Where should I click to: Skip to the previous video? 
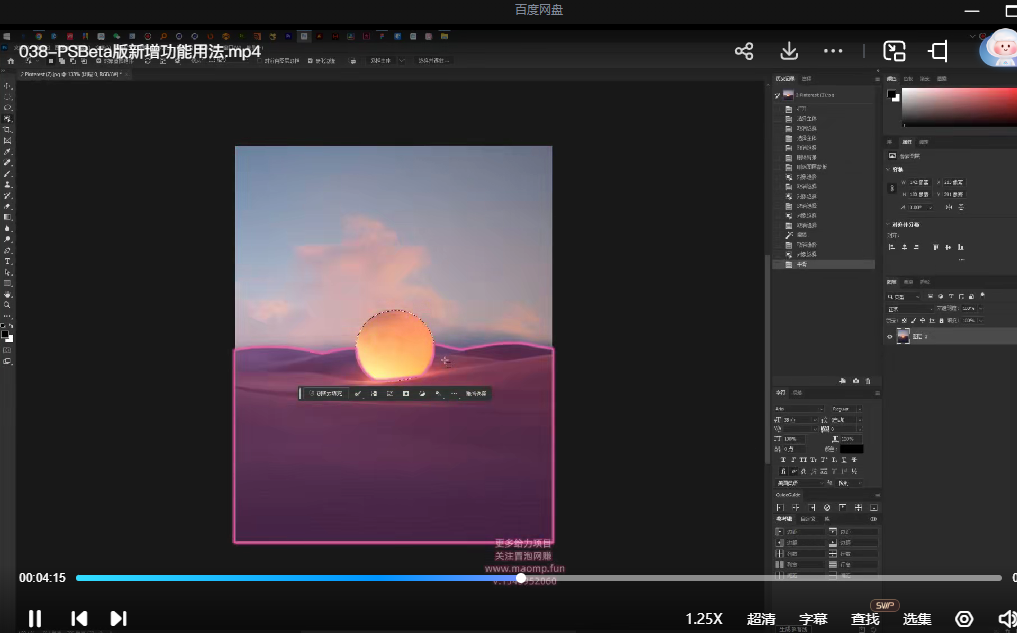(79, 618)
